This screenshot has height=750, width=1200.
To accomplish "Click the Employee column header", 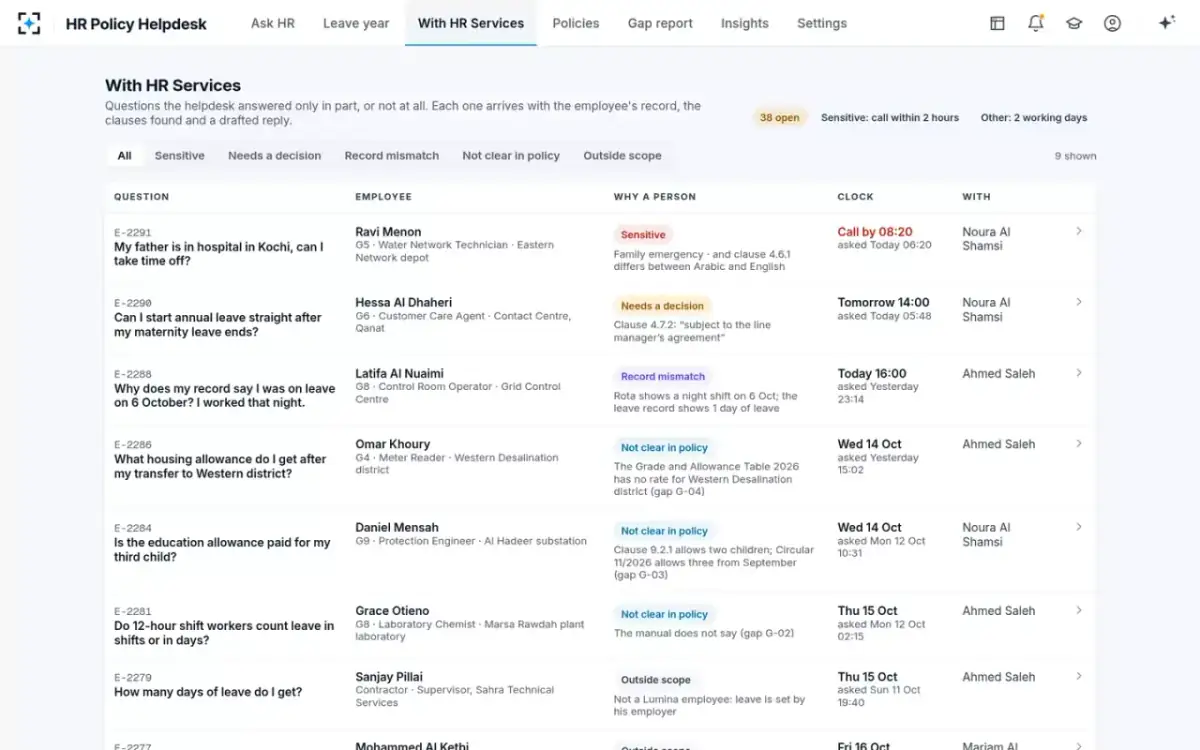I will 384,197.
